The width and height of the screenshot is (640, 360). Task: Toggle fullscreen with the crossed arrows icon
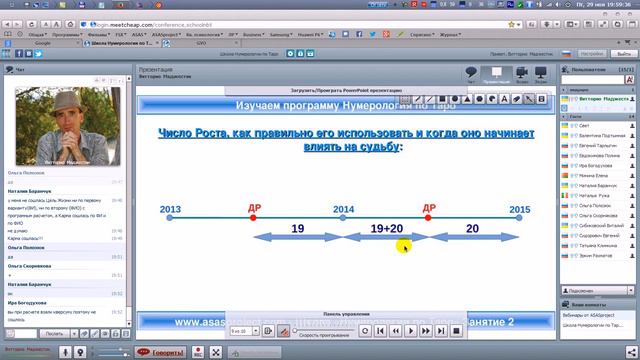tap(216, 352)
